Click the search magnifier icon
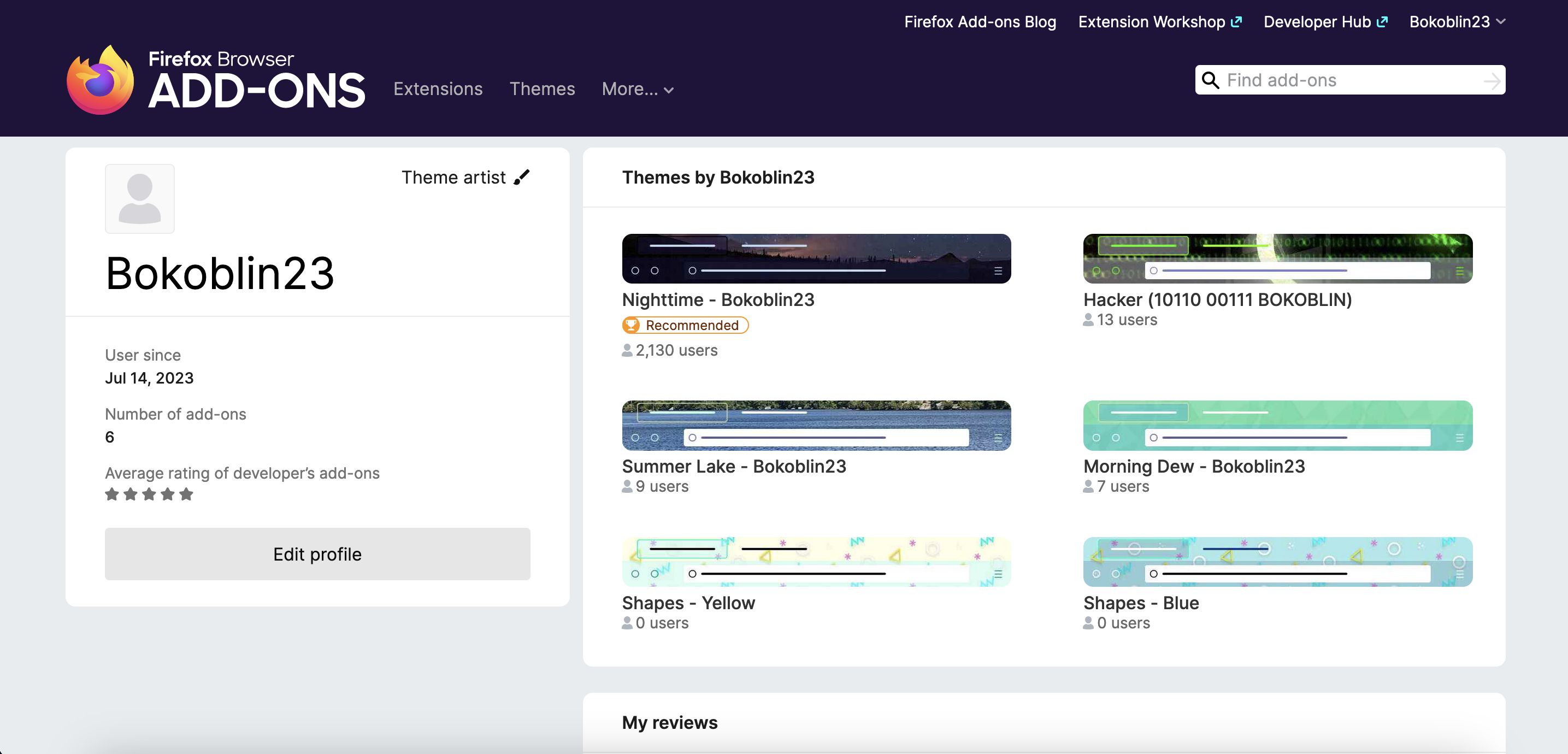The width and height of the screenshot is (1568, 754). [1211, 80]
